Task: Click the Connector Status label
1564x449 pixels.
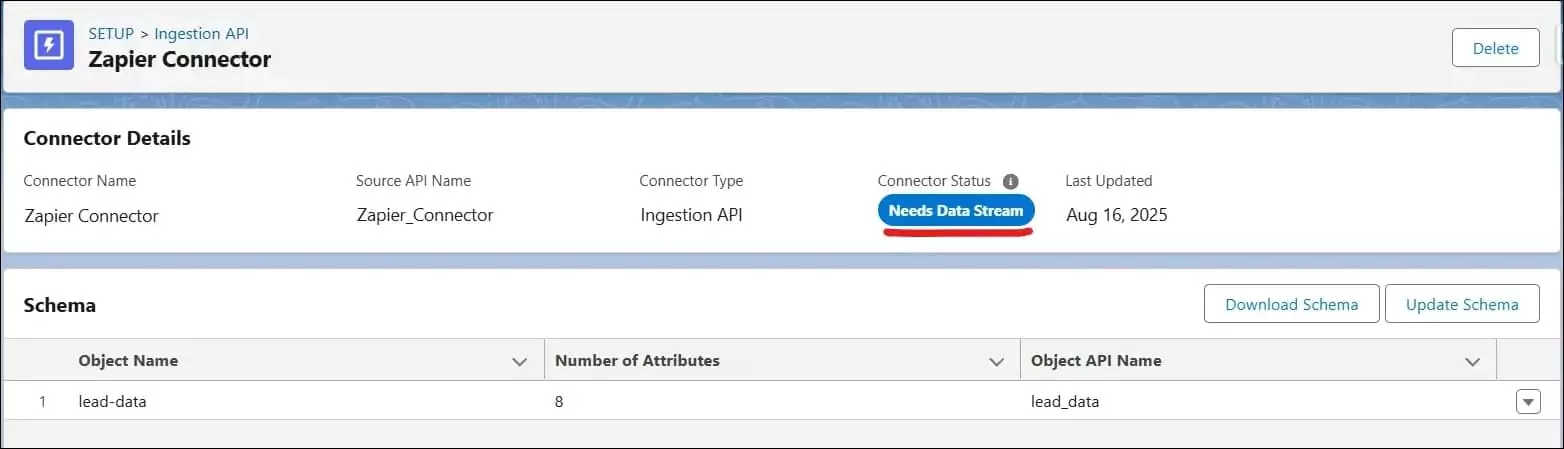Action: click(934, 181)
